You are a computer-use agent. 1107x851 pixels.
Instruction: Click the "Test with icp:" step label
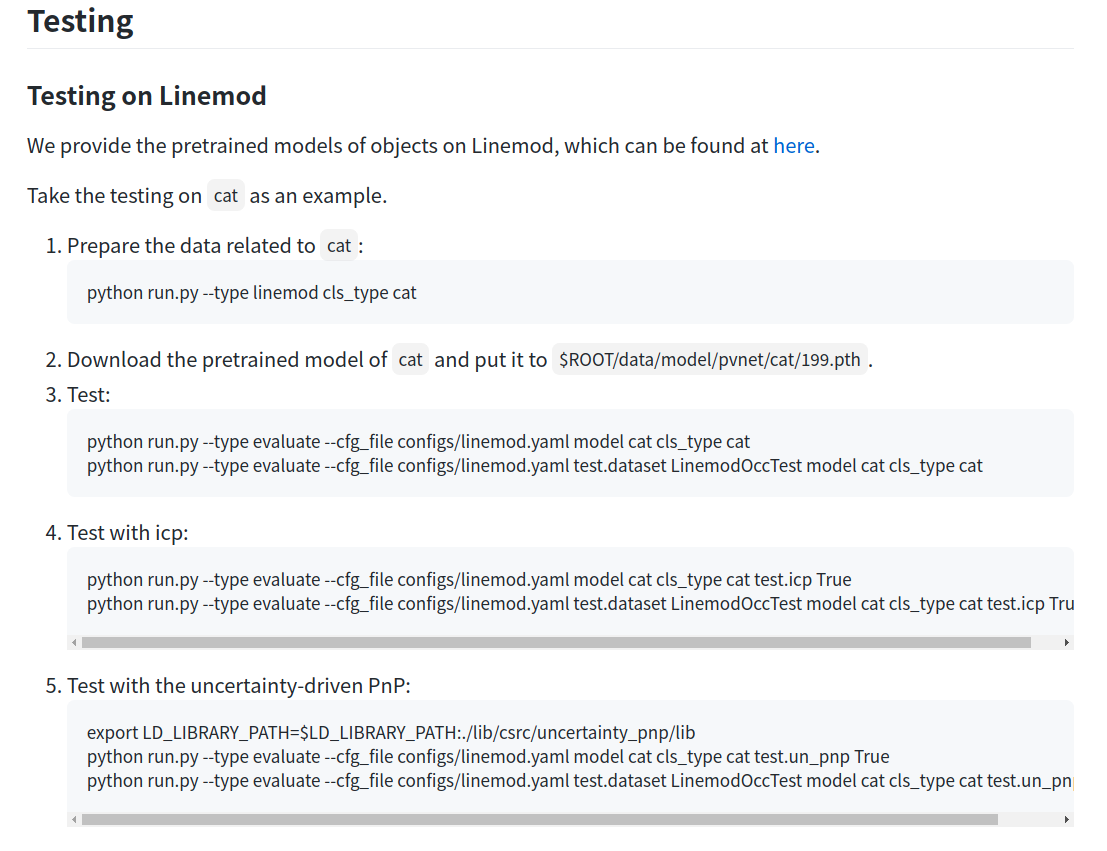click(127, 533)
